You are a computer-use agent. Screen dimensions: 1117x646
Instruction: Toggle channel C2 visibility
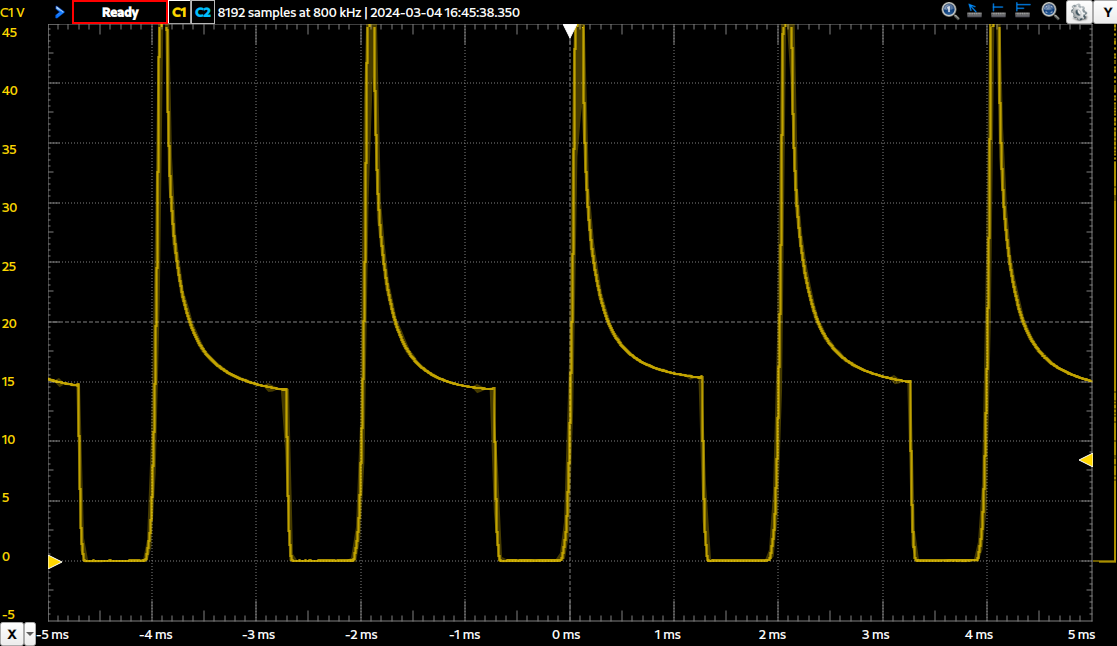point(203,12)
